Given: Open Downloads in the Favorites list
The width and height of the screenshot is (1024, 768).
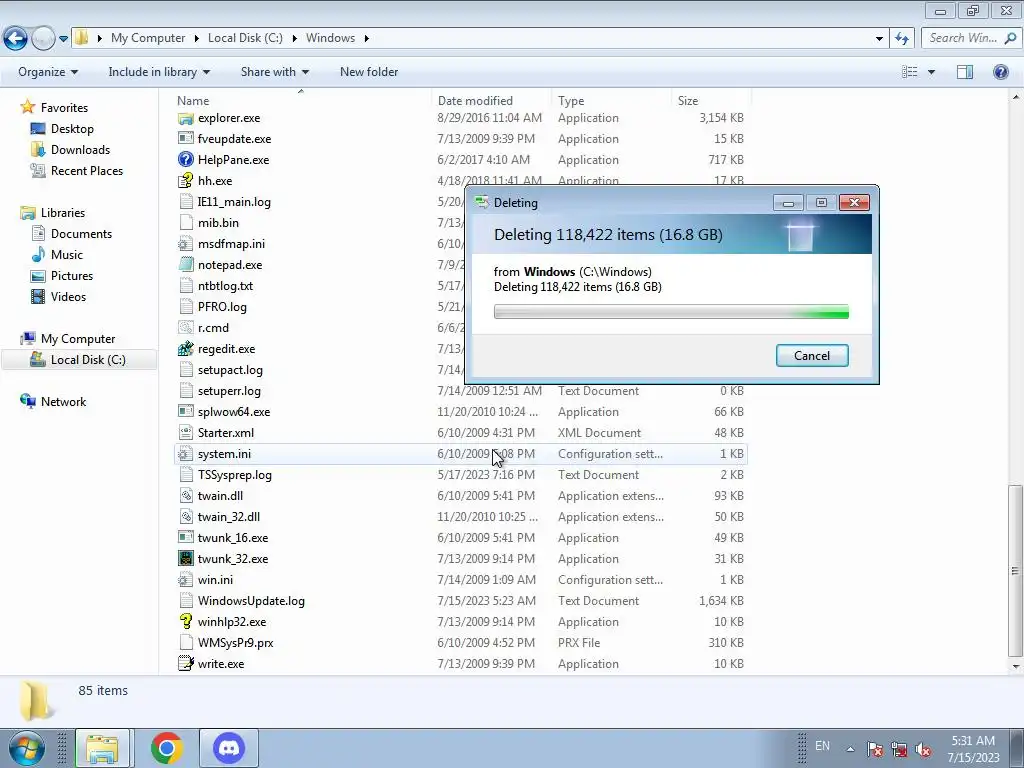Looking at the screenshot, I should pyautogui.click(x=80, y=150).
